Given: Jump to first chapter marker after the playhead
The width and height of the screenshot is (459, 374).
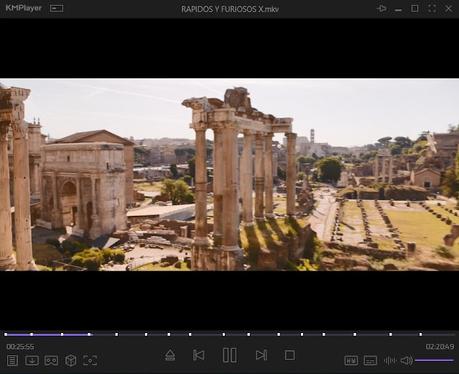Looking at the screenshot, I should 116,334.
